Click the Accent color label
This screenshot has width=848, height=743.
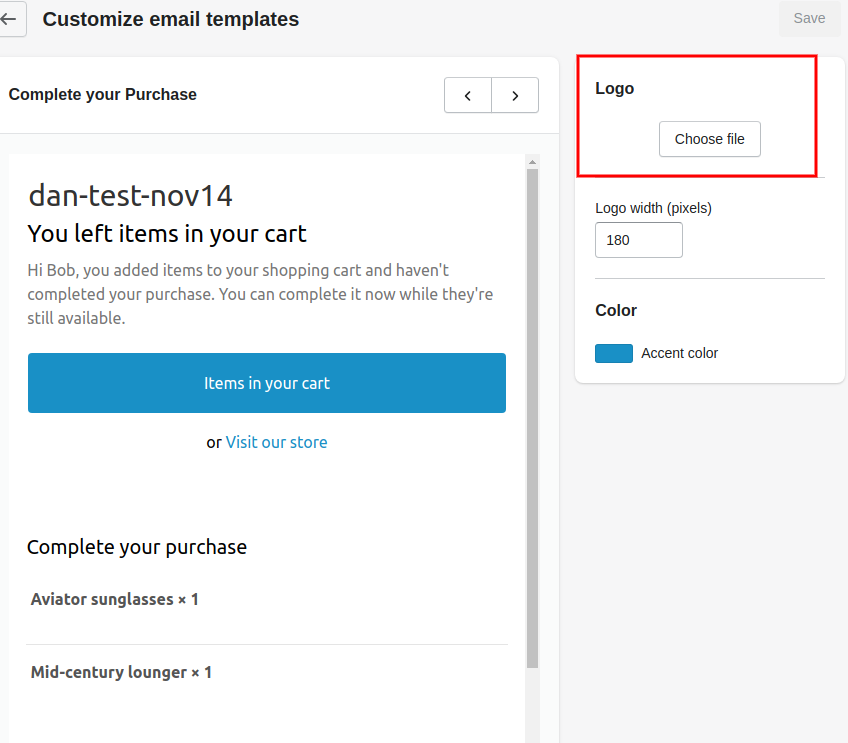[x=679, y=353]
